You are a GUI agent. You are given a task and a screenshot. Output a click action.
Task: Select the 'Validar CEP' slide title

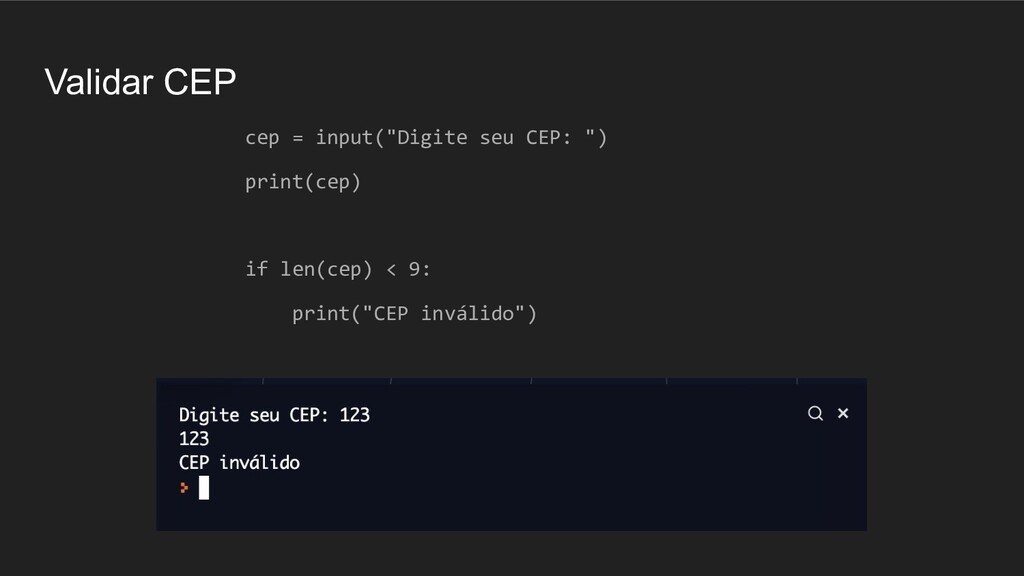(x=140, y=82)
